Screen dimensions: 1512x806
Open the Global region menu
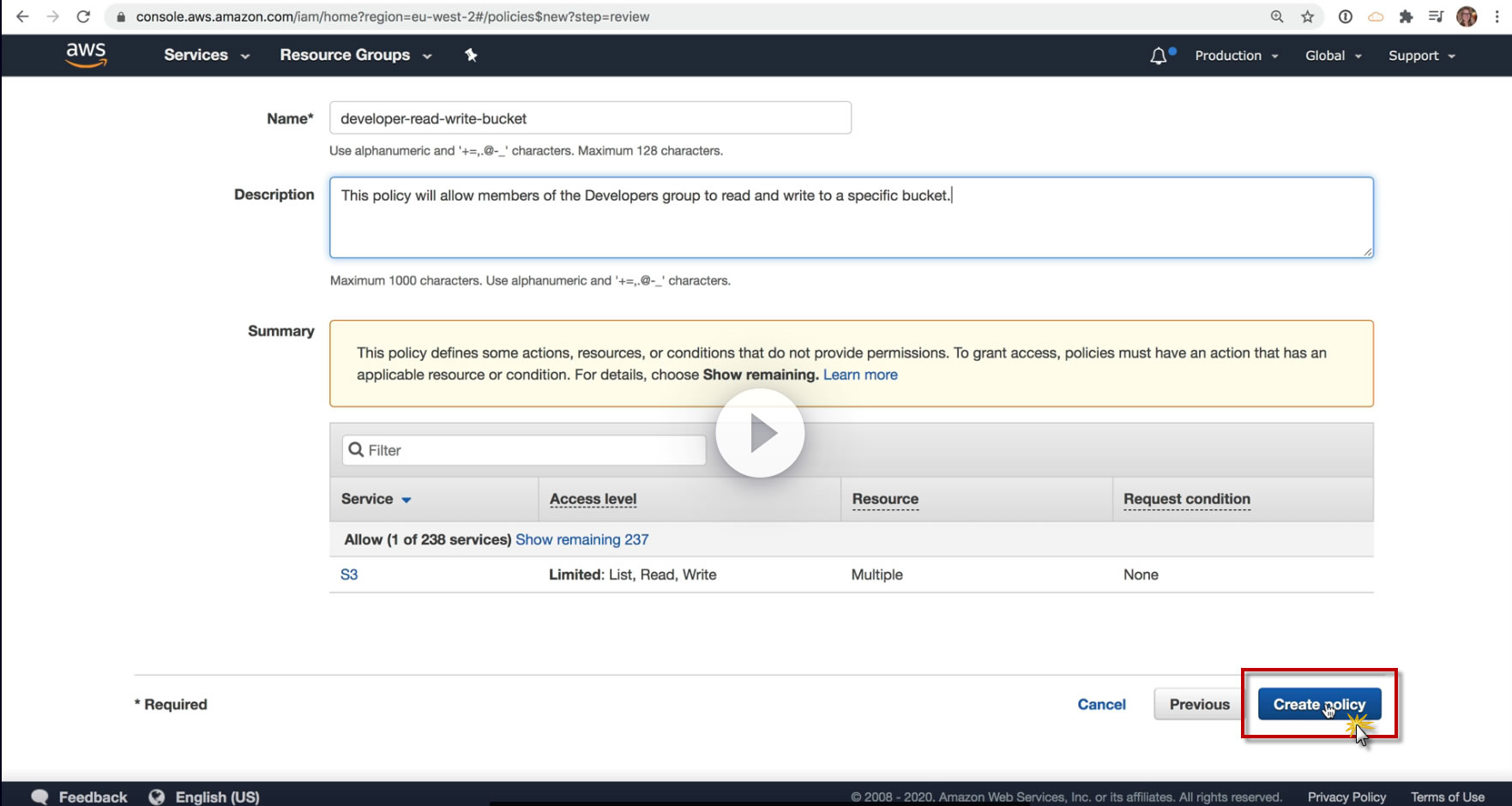[1333, 56]
